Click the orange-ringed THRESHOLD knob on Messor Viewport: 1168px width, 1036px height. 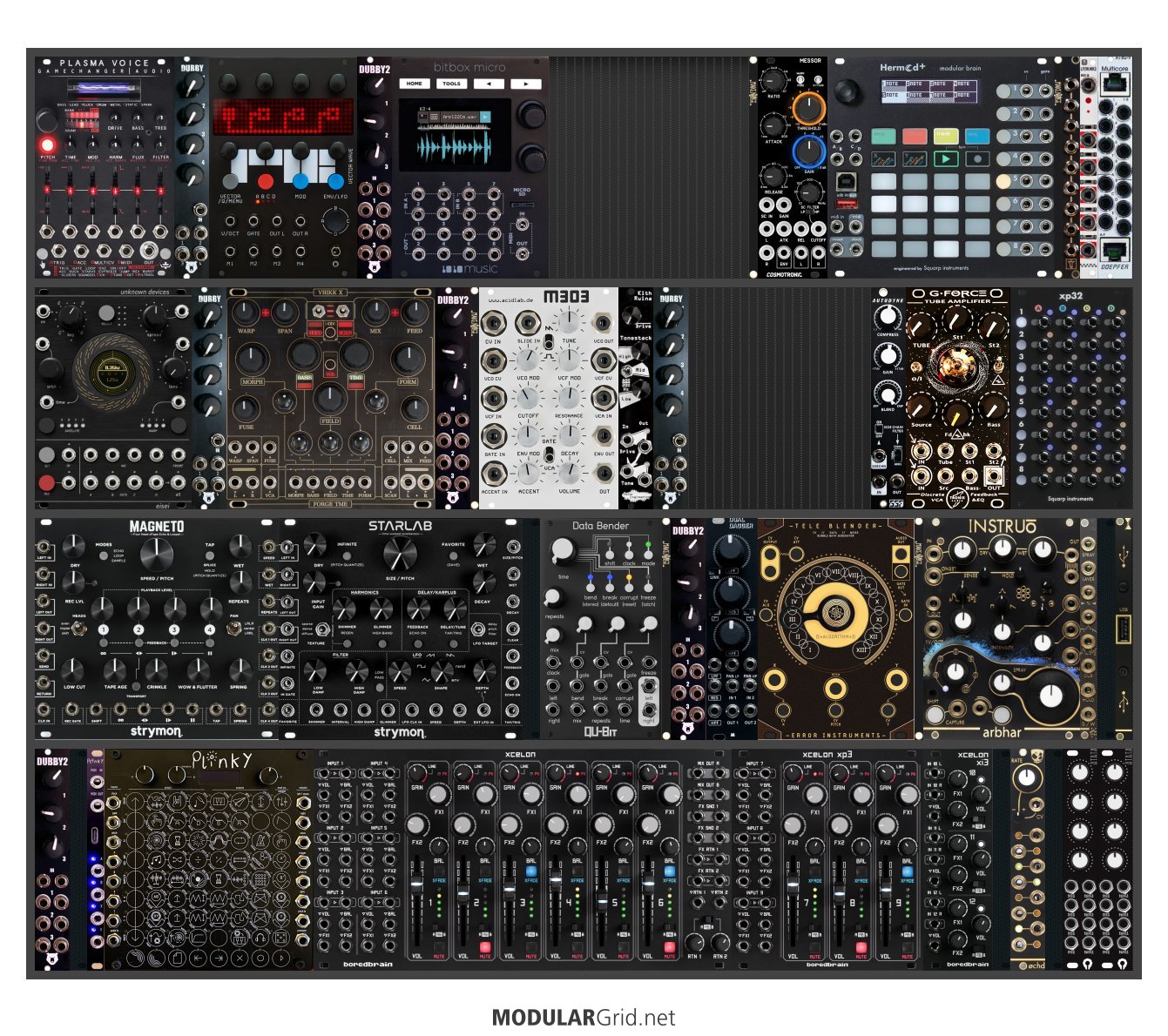click(809, 109)
